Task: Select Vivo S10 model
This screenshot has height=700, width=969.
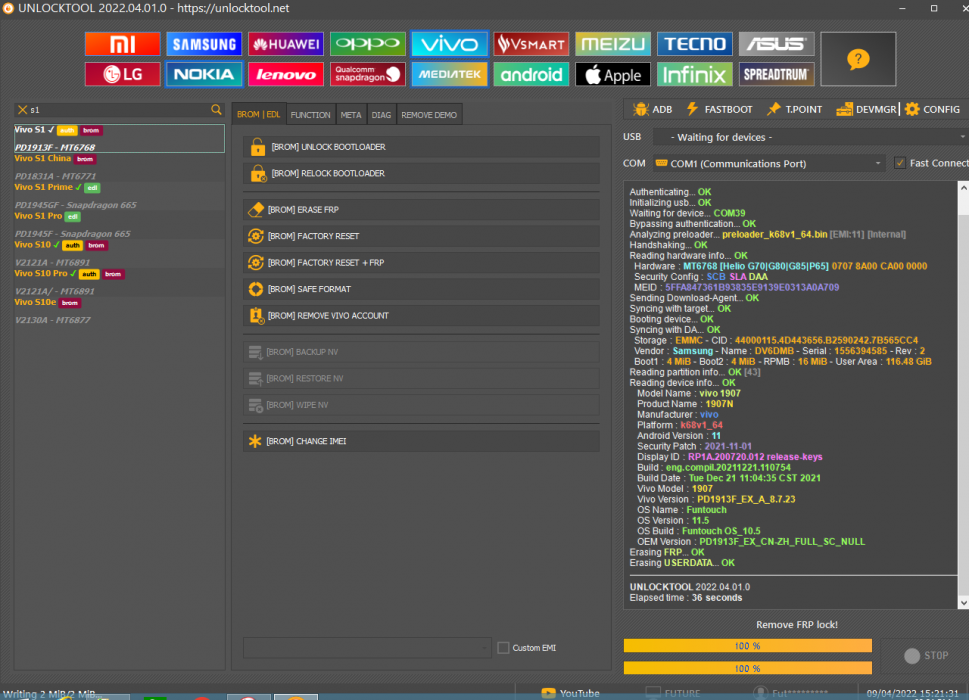Action: [119, 253]
